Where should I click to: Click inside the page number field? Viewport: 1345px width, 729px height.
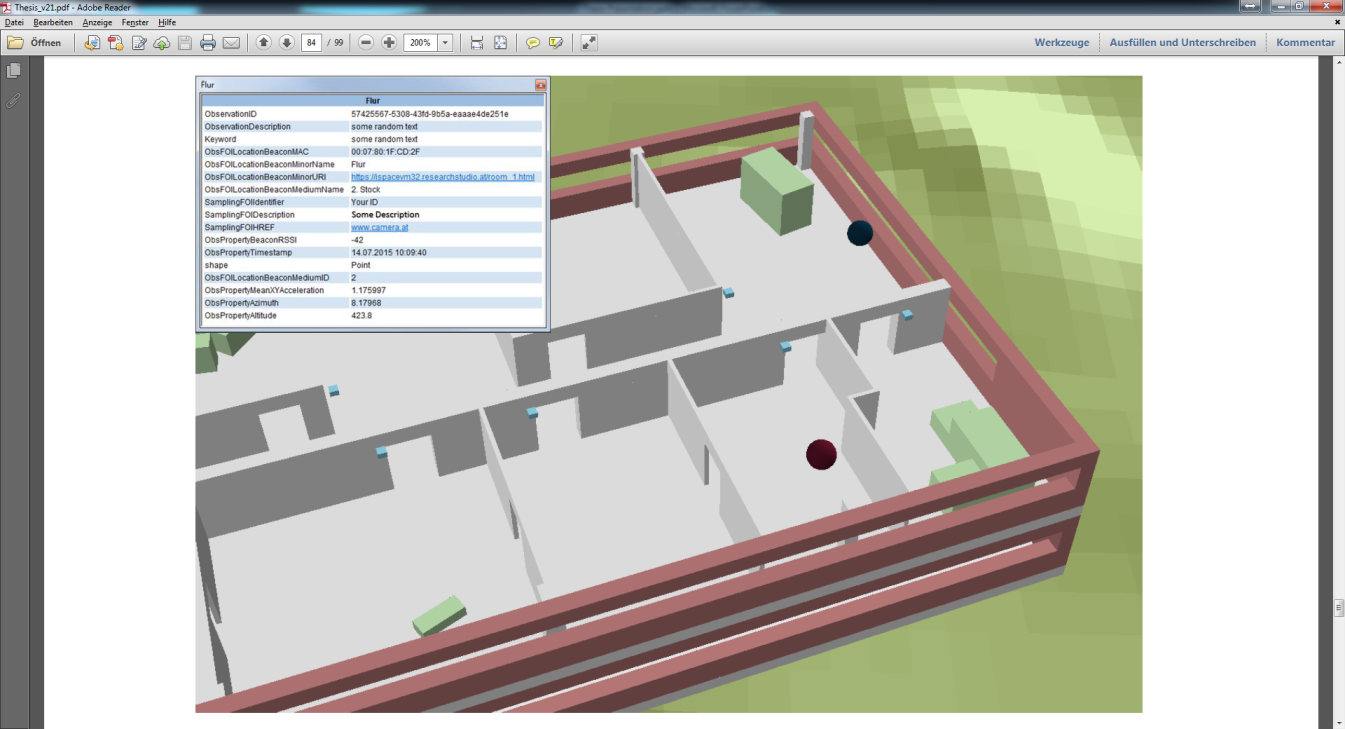pos(312,42)
